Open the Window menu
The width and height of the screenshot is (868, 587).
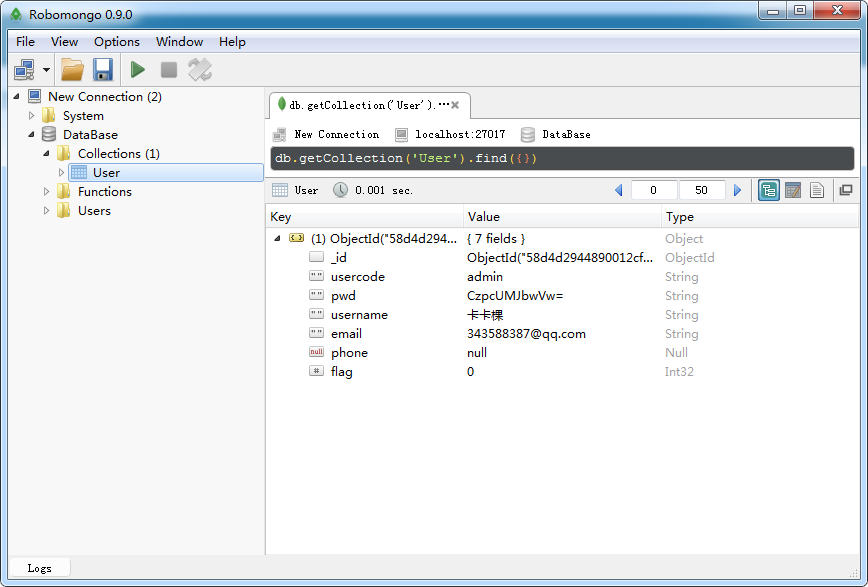[x=179, y=42]
